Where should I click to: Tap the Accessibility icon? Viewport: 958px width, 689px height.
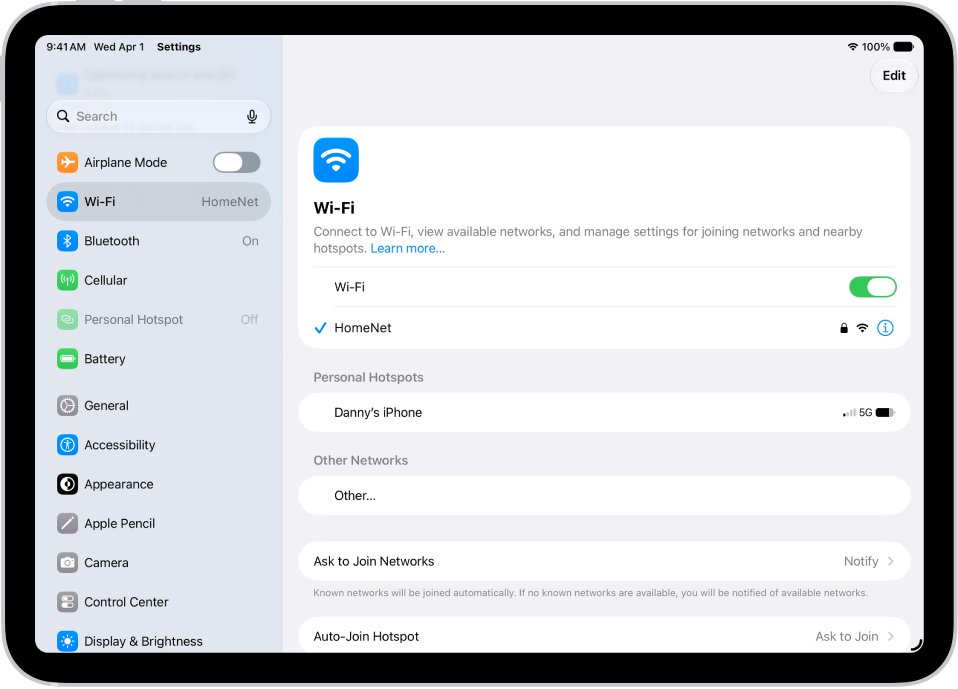click(67, 445)
